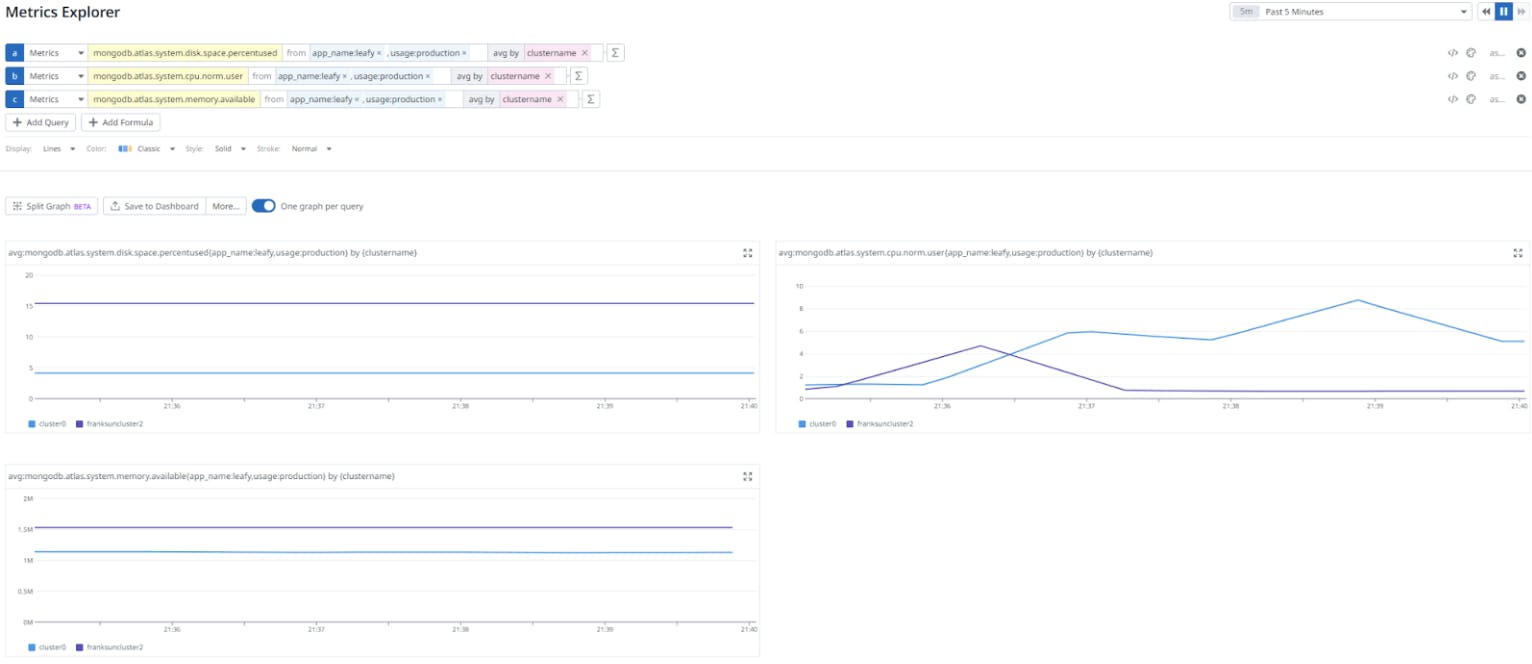Click the Split Graph button
1532x664 pixels.
49,205
